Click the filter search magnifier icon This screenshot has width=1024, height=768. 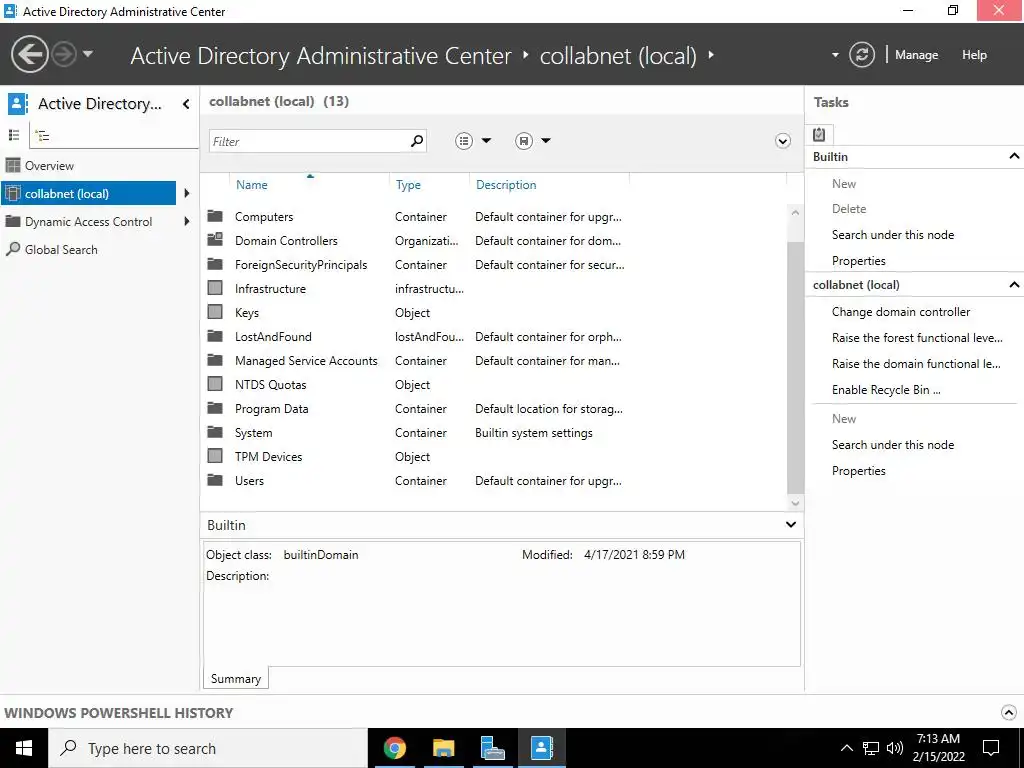[x=417, y=140]
